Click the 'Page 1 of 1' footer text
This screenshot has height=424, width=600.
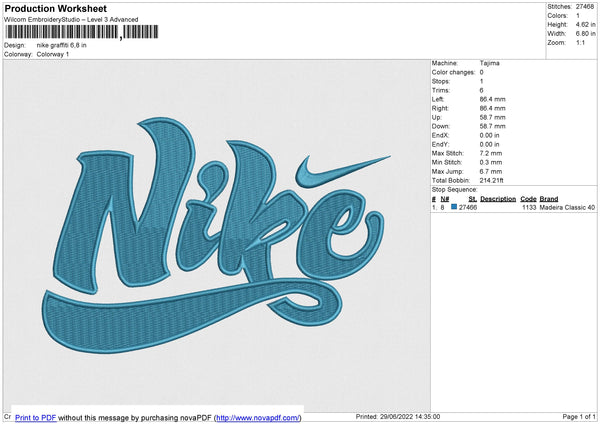pyautogui.click(x=579, y=417)
